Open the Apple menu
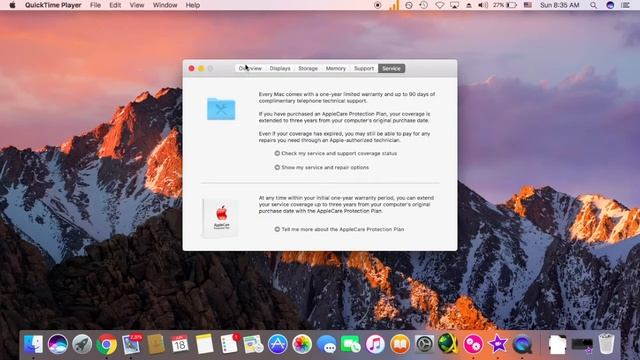 pyautogui.click(x=12, y=5)
